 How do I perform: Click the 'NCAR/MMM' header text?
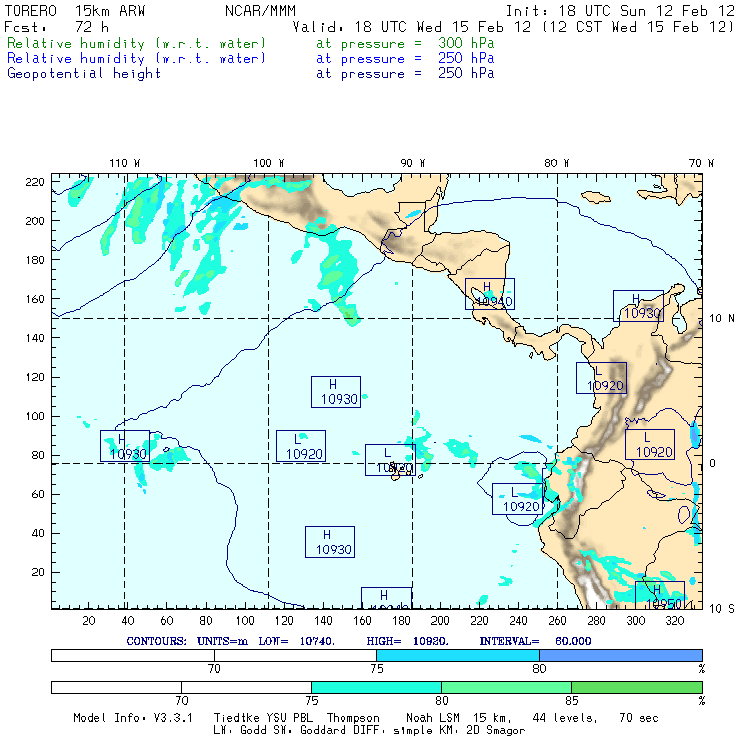(260, 11)
